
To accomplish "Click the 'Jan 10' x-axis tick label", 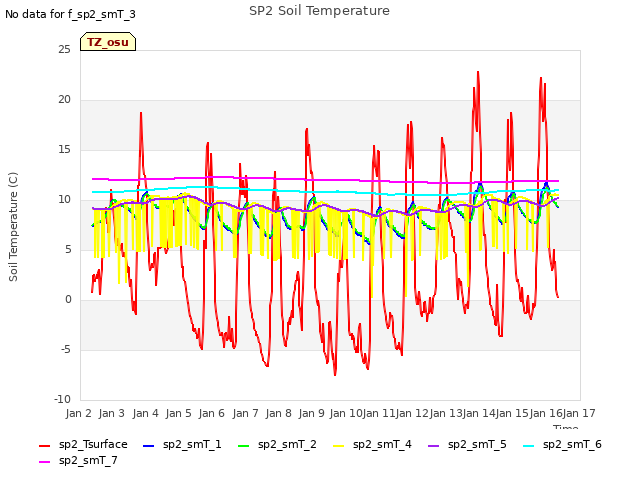I will tap(346, 413).
